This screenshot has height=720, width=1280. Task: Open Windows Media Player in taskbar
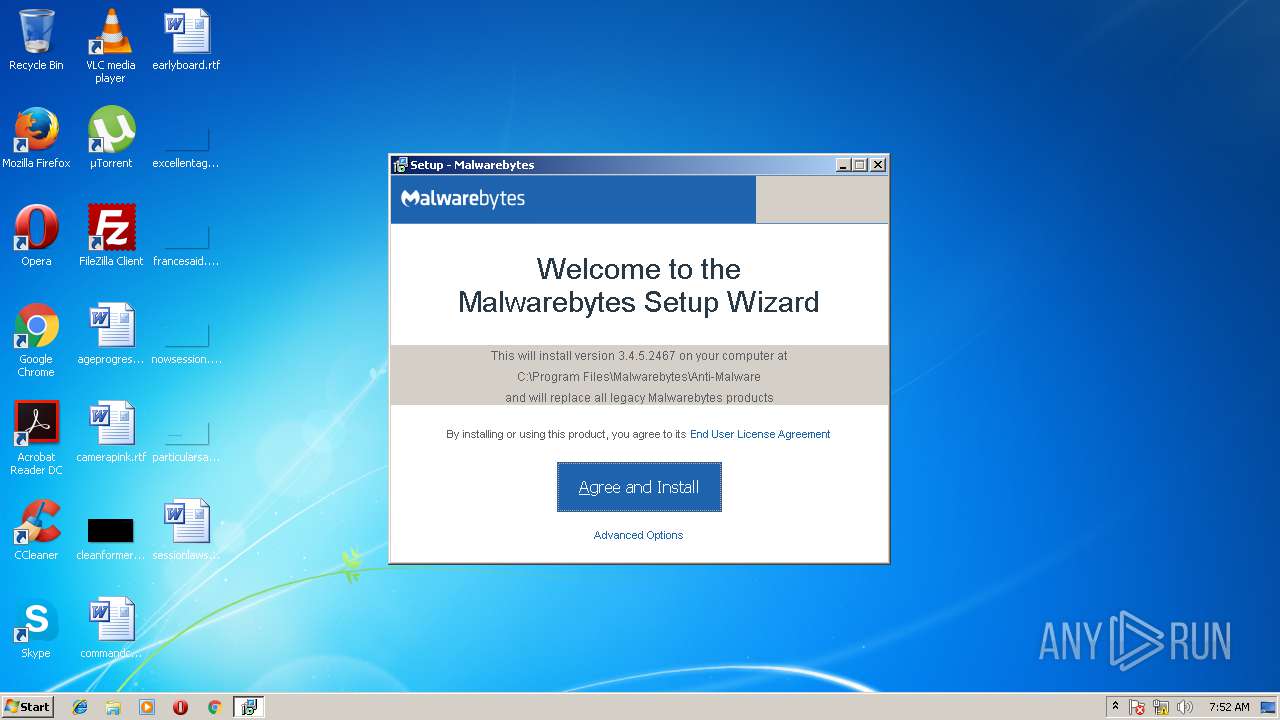(x=147, y=707)
